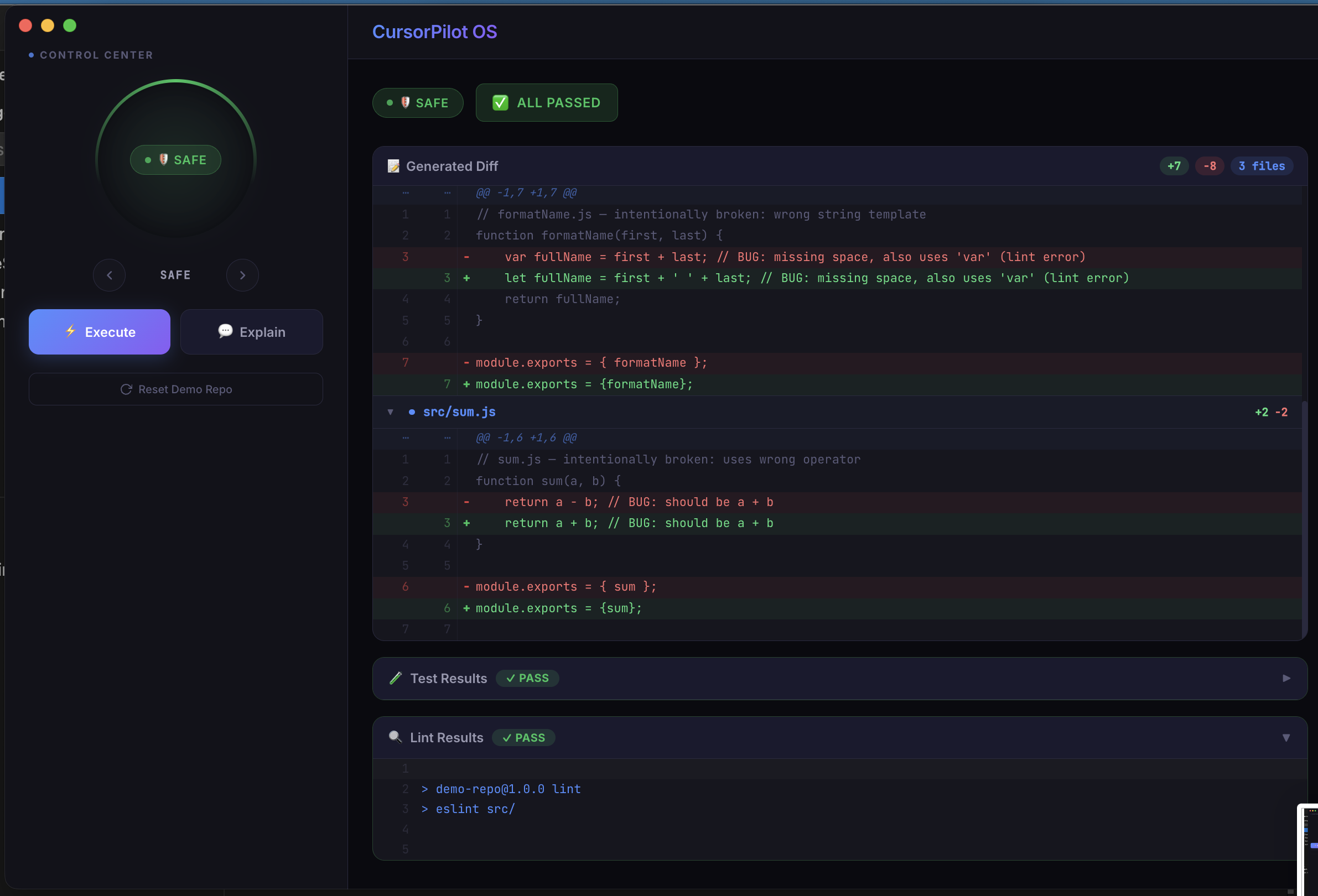This screenshot has height=896, width=1318.
Task: Expand the Test Results panel arrow
Action: click(1286, 678)
